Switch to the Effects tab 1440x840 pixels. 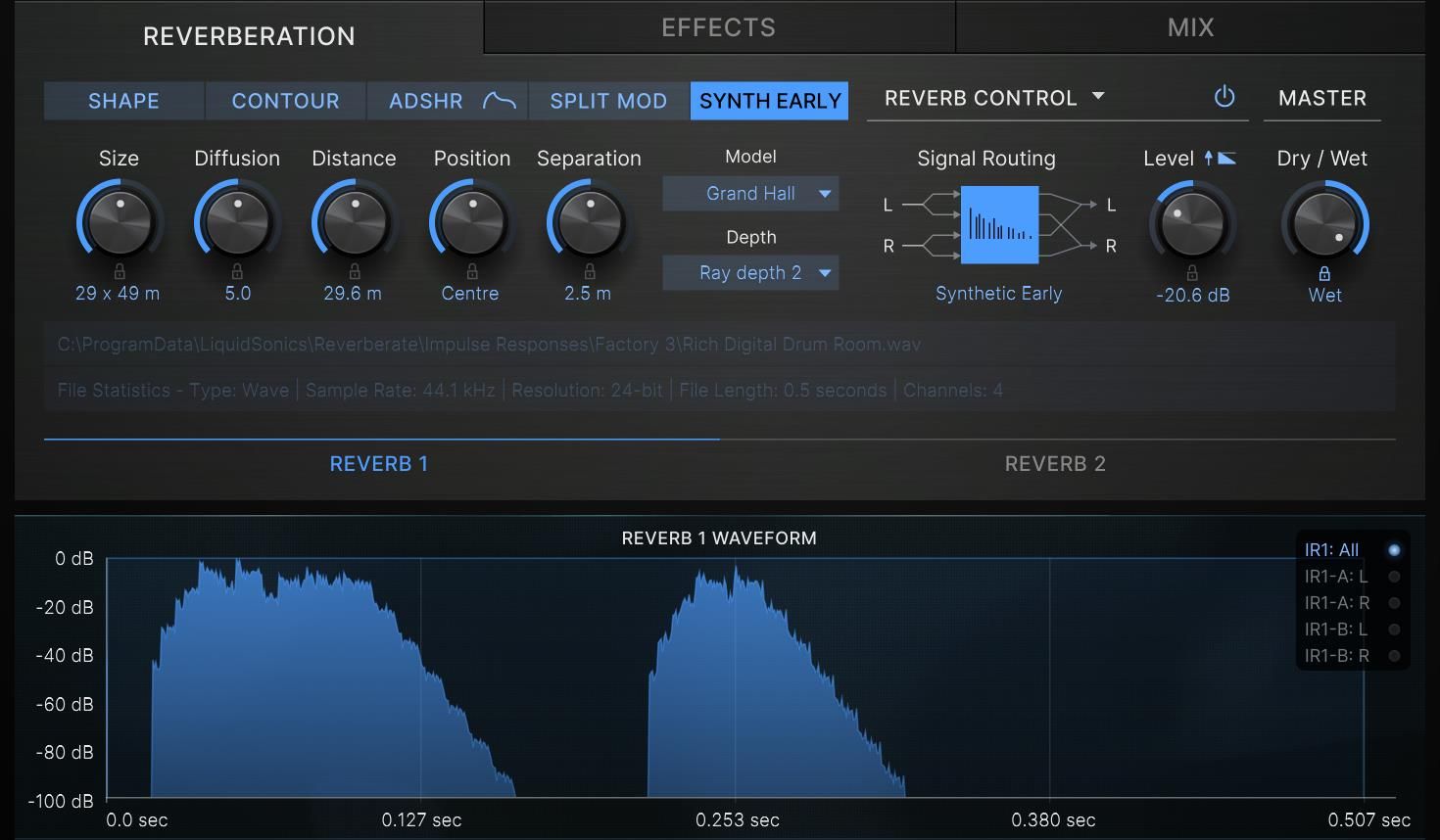(719, 27)
